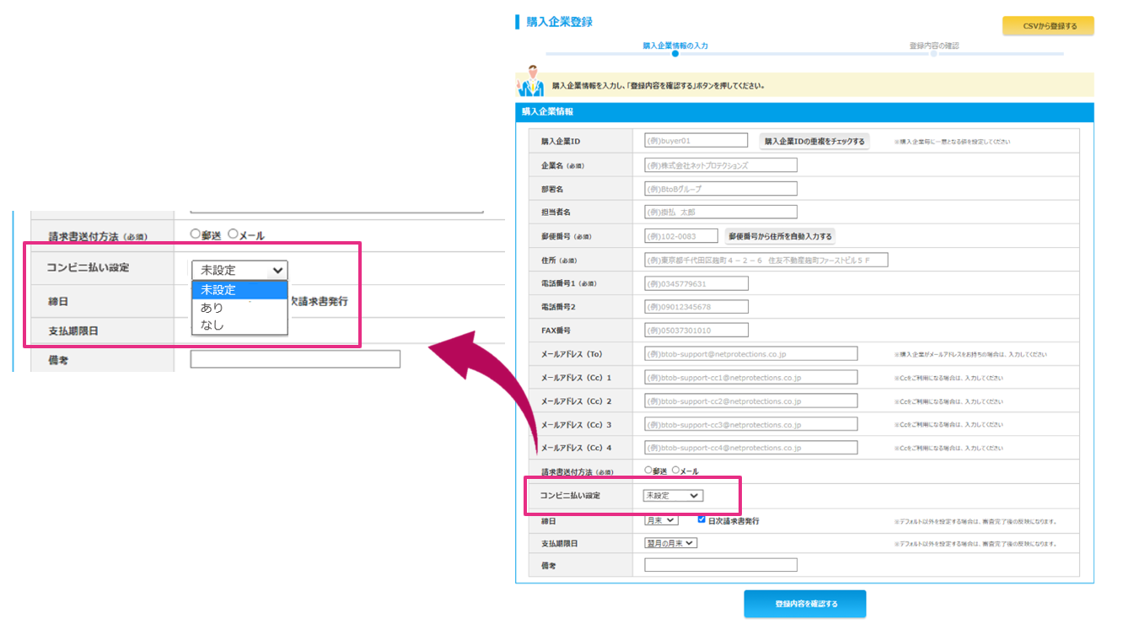The height and width of the screenshot is (624, 1123).
Task: Open the 支払期限日 翌月の月末 dropdown
Action: coord(670,543)
